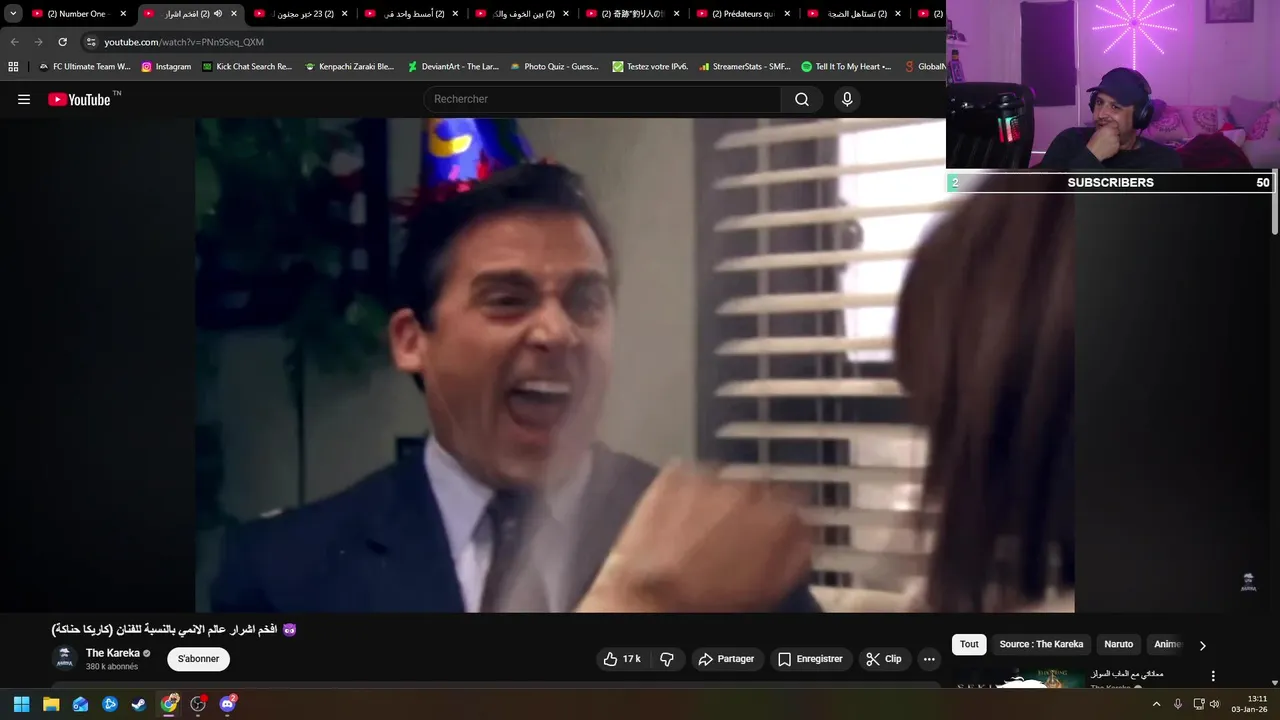
Task: Open The Kareka channel avatar
Action: (65, 658)
